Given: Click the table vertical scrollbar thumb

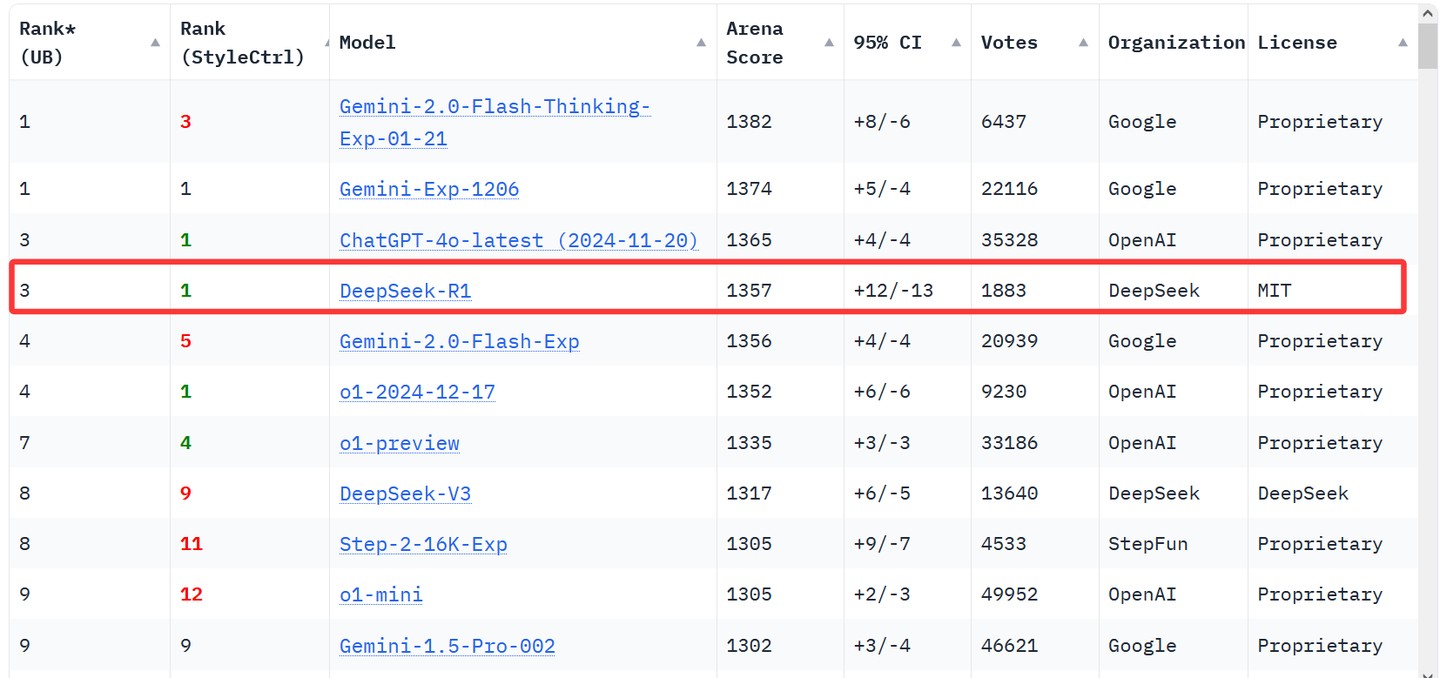Looking at the screenshot, I should pyautogui.click(x=1428, y=48).
